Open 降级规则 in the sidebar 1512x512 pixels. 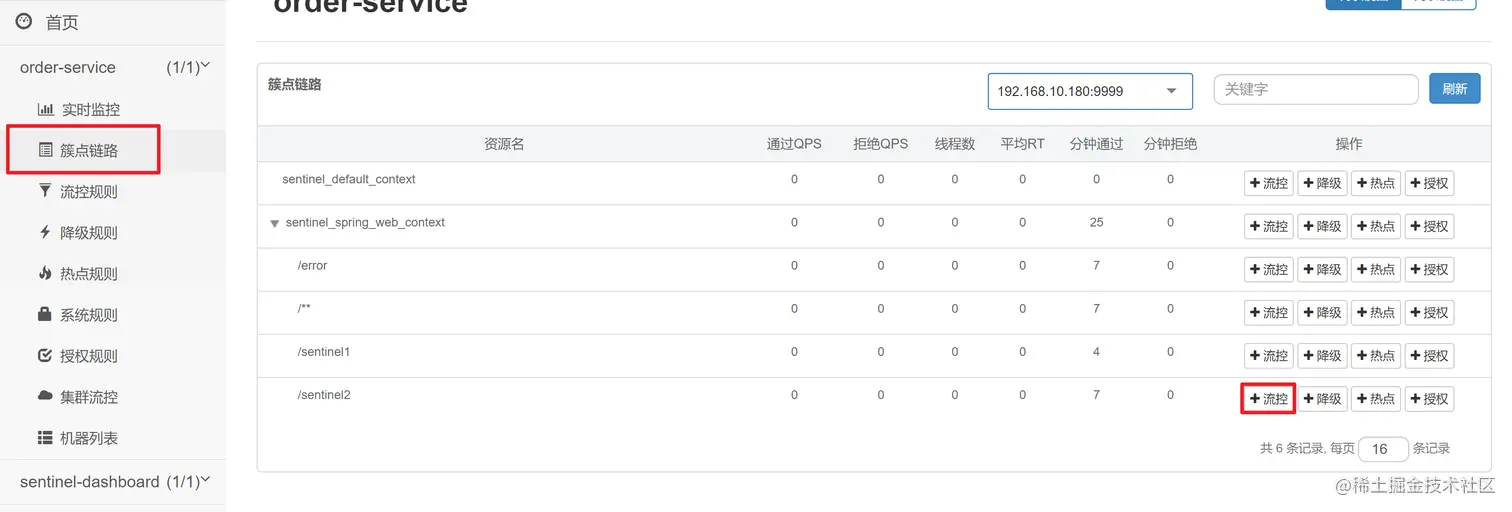tap(89, 232)
